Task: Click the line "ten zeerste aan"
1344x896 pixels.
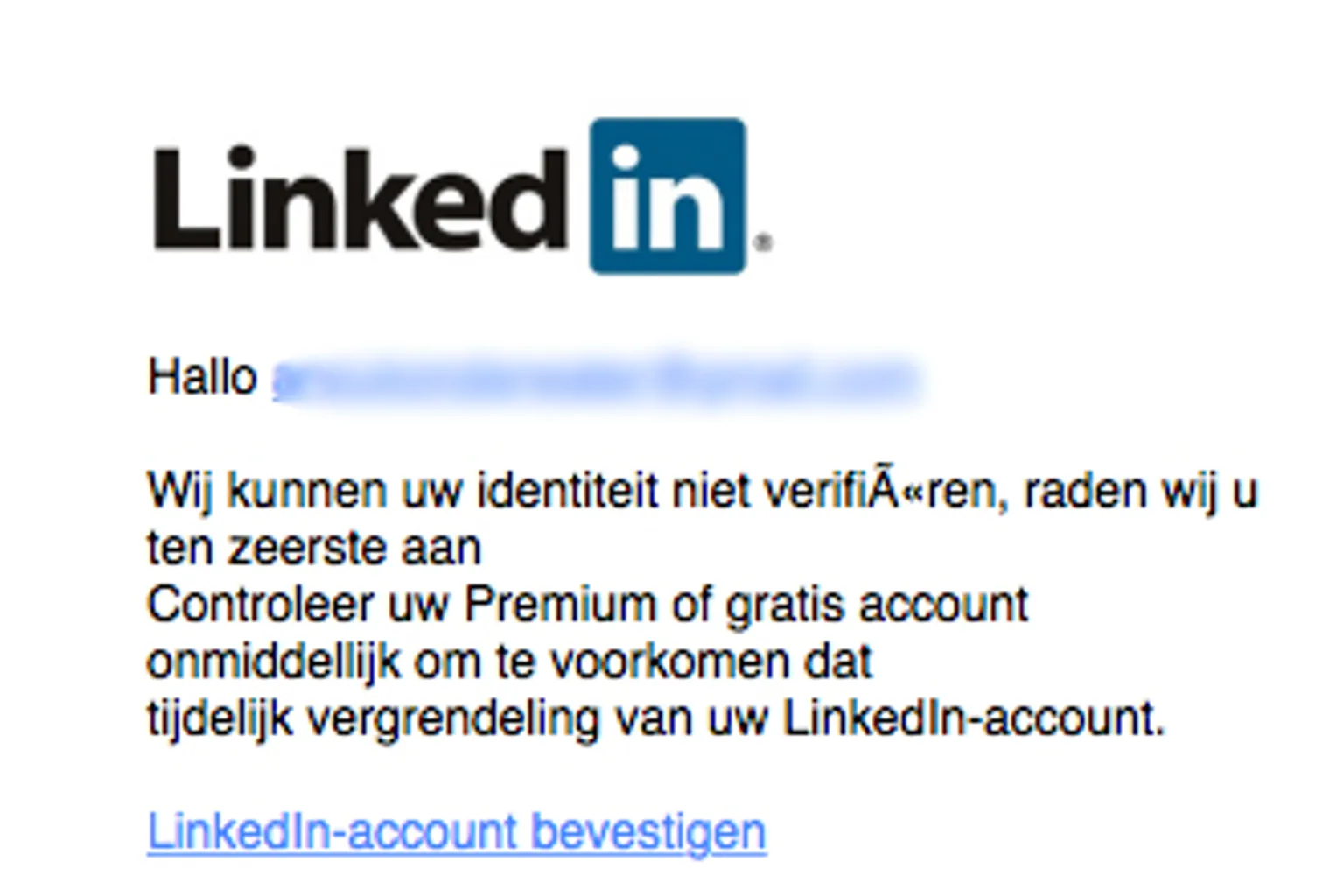Action: tap(313, 549)
